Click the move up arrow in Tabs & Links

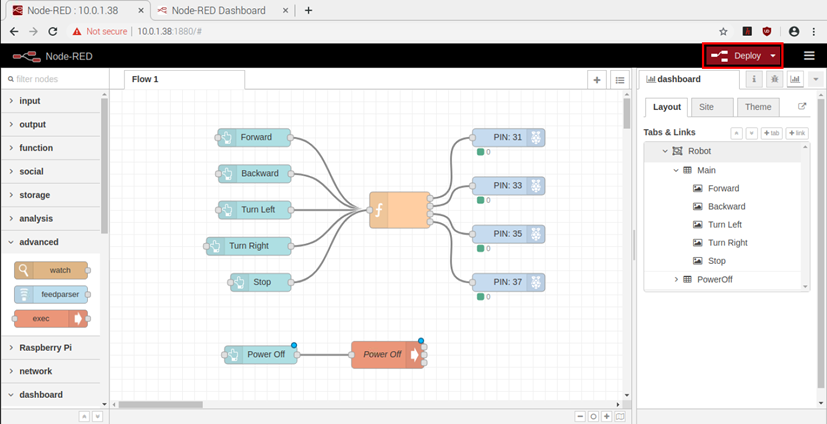pos(737,133)
